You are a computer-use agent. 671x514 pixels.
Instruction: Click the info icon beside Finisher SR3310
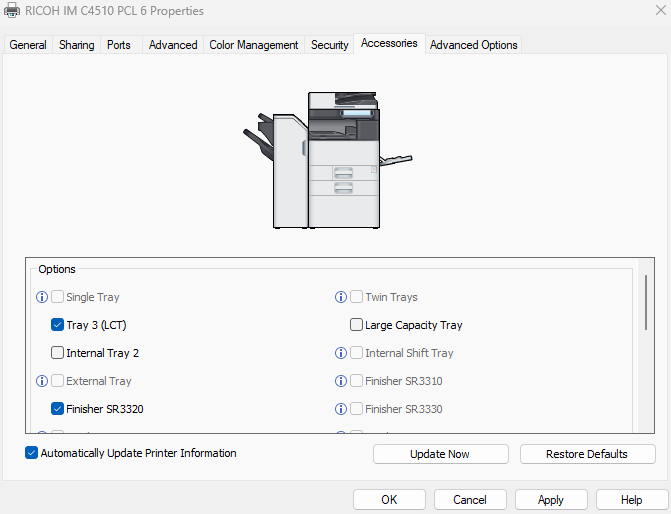tap(341, 381)
